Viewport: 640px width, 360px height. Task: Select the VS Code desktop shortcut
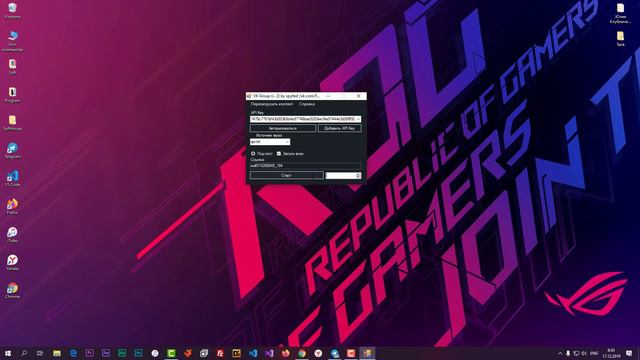pos(12,179)
